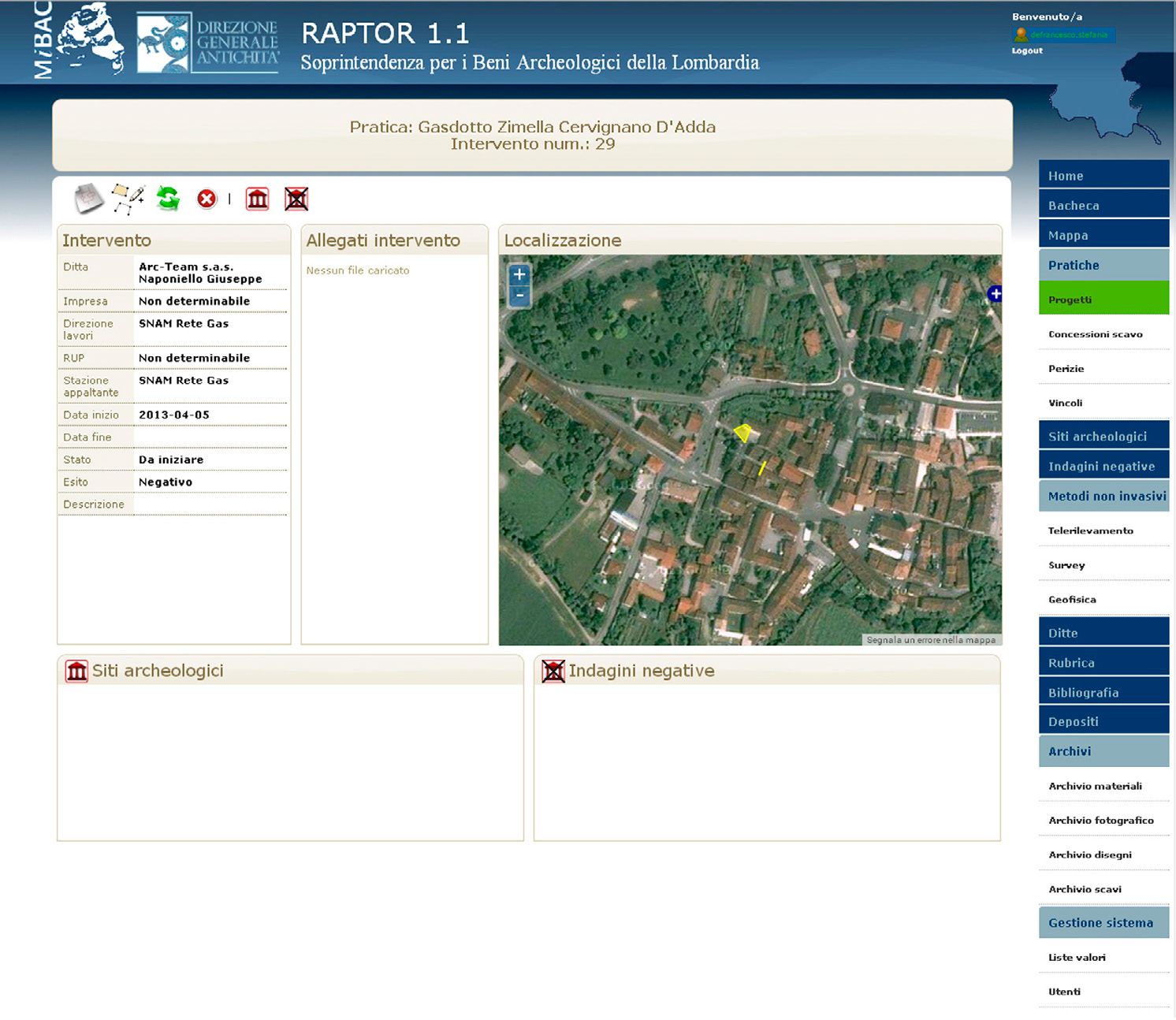This screenshot has height=1020, width=1176.
Task: Open the Bibliografia menu item
Action: (1103, 692)
